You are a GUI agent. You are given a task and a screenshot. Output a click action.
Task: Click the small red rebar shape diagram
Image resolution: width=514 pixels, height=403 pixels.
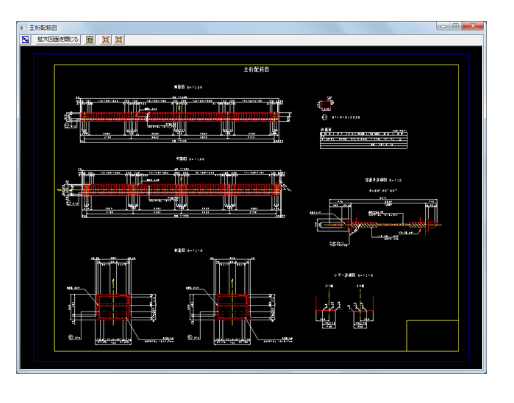pyautogui.click(x=325, y=104)
